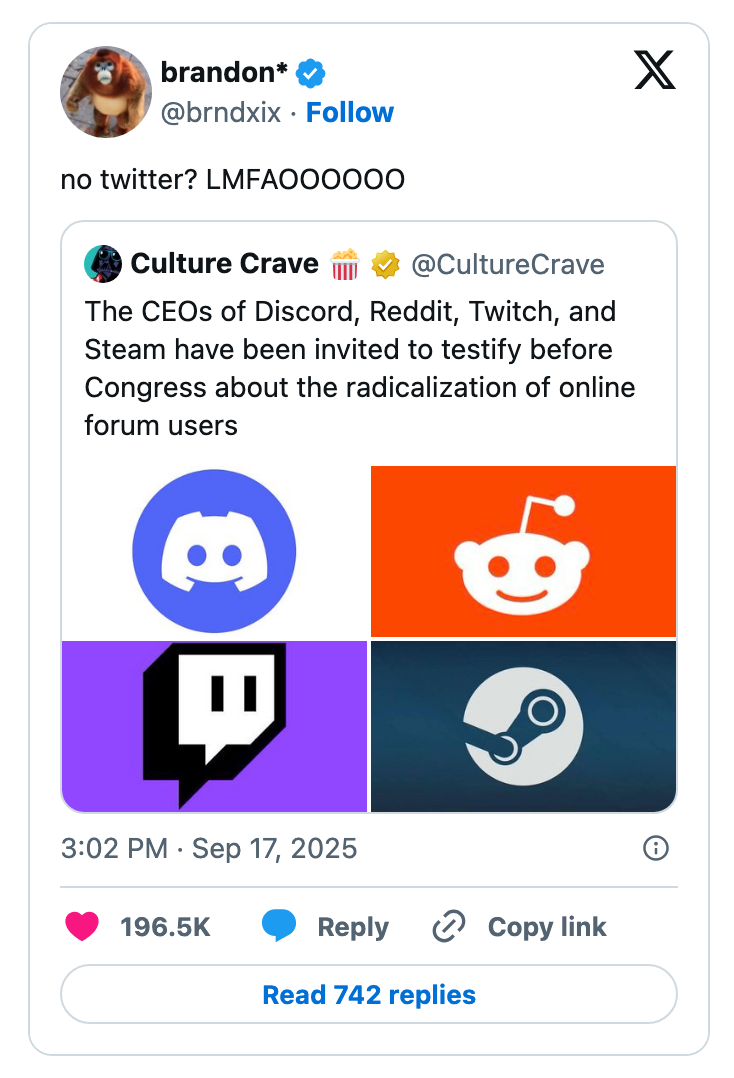Click the 3:02 PM Sep 17, 2025 timestamp

coord(209,848)
